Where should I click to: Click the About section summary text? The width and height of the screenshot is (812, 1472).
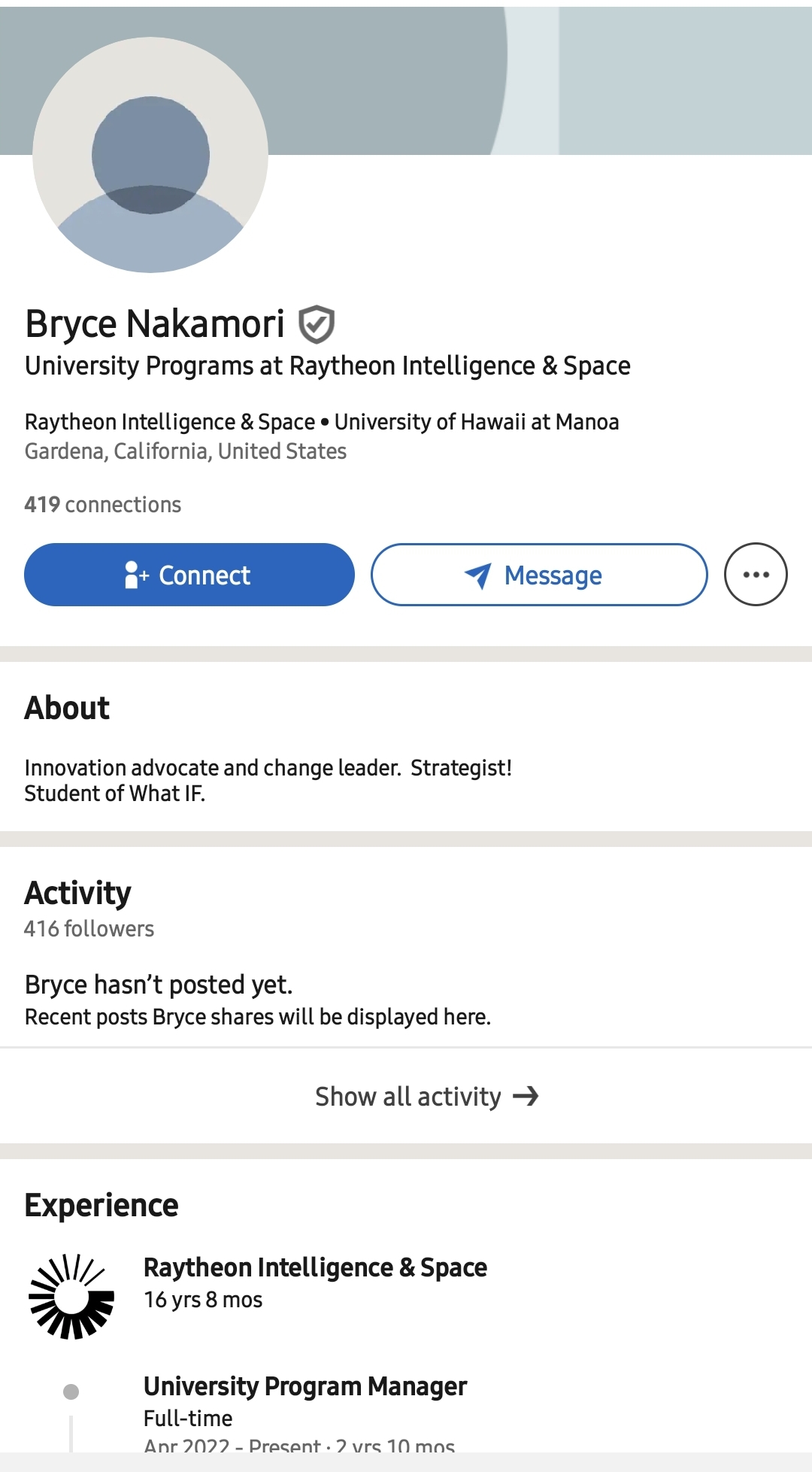(268, 780)
